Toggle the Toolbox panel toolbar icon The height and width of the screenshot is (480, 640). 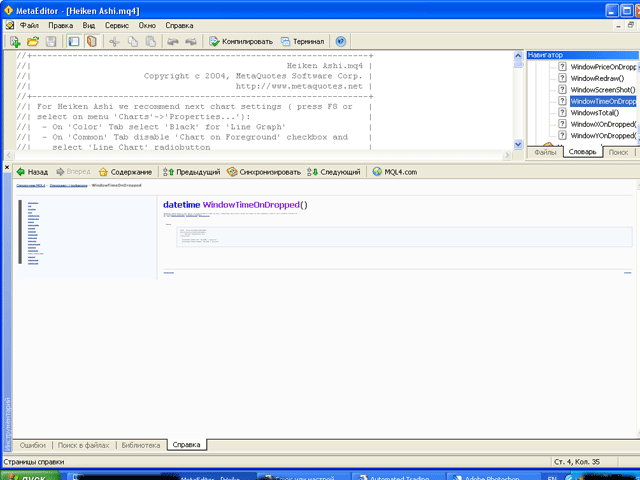pyautogui.click(x=92, y=41)
